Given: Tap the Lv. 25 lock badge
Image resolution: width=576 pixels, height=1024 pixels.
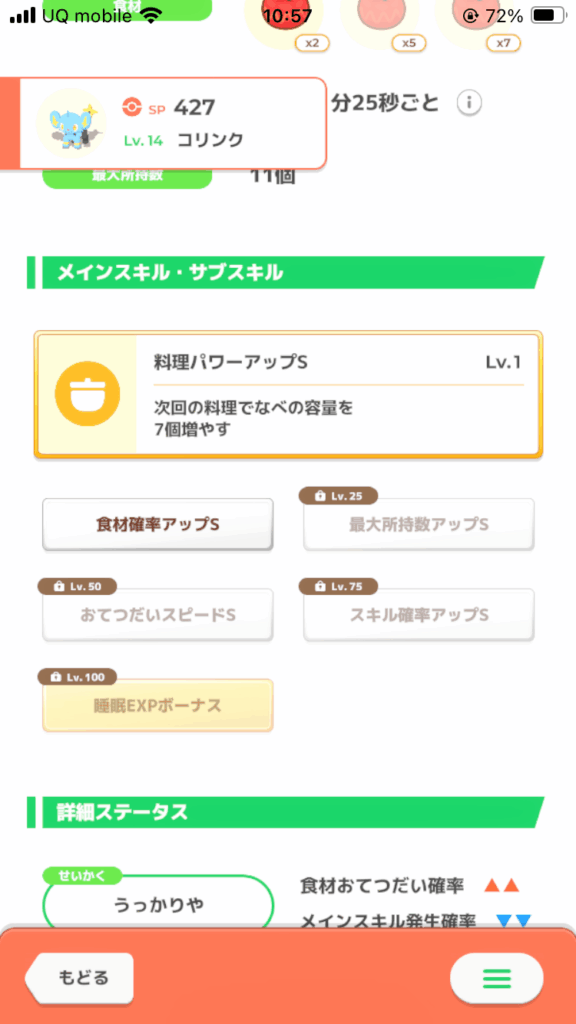Looking at the screenshot, I should pos(338,496).
